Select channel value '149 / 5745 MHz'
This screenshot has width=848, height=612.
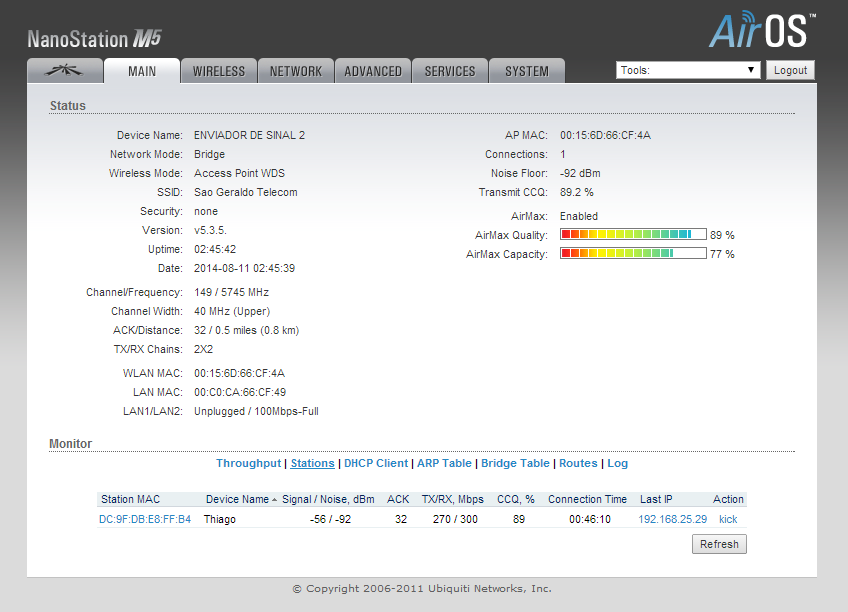point(231,292)
